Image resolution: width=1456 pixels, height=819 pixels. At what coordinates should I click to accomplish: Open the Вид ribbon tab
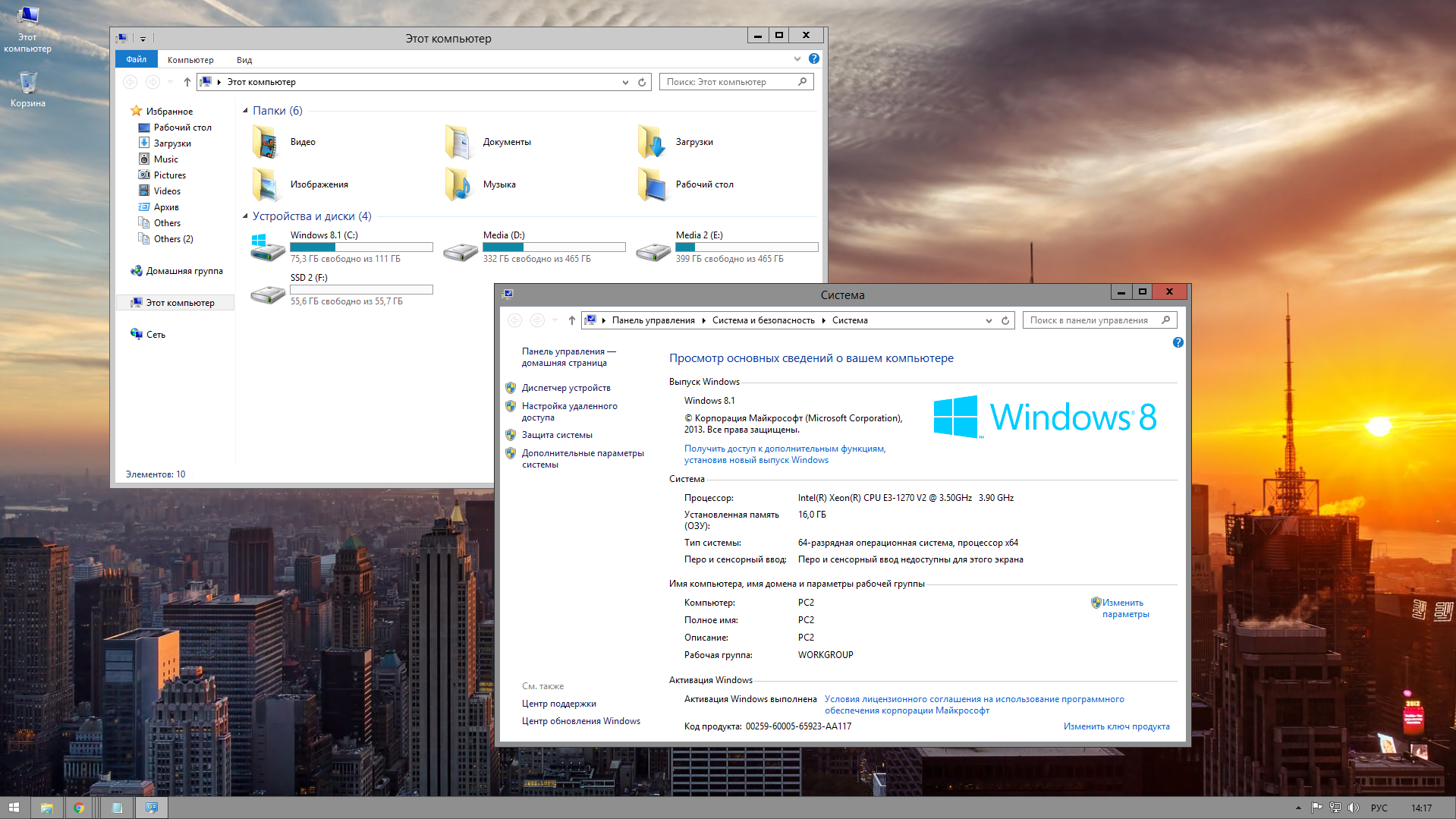(x=244, y=60)
